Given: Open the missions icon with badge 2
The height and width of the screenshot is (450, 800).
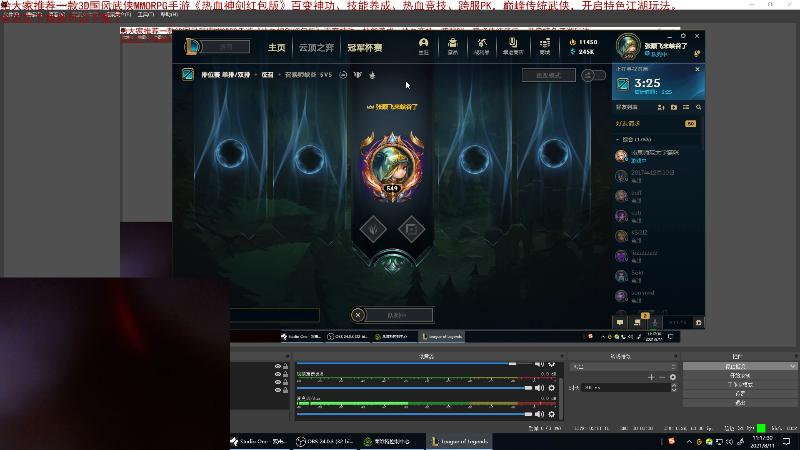Looking at the screenshot, I should point(637,322).
